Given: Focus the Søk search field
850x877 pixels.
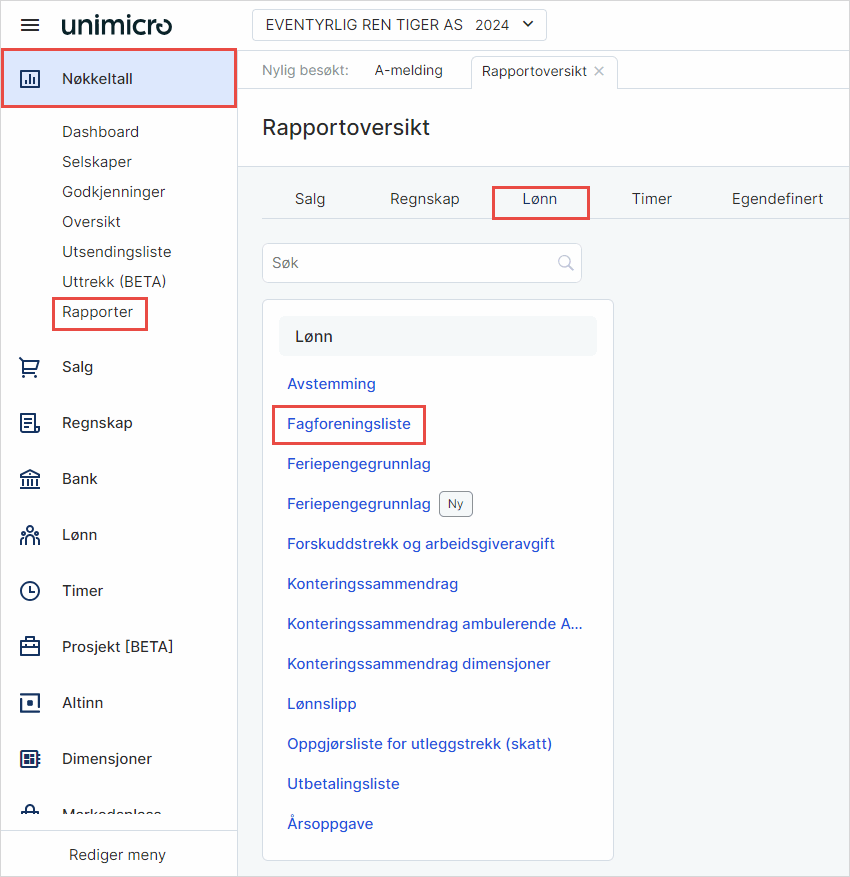Looking at the screenshot, I should (x=410, y=263).
